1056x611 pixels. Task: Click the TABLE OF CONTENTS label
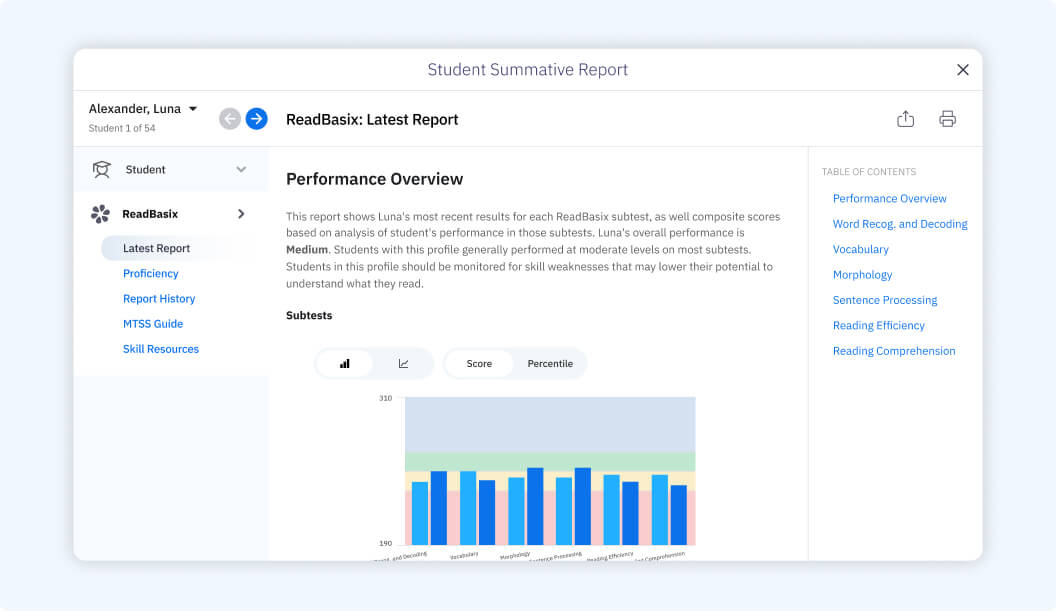[869, 172]
